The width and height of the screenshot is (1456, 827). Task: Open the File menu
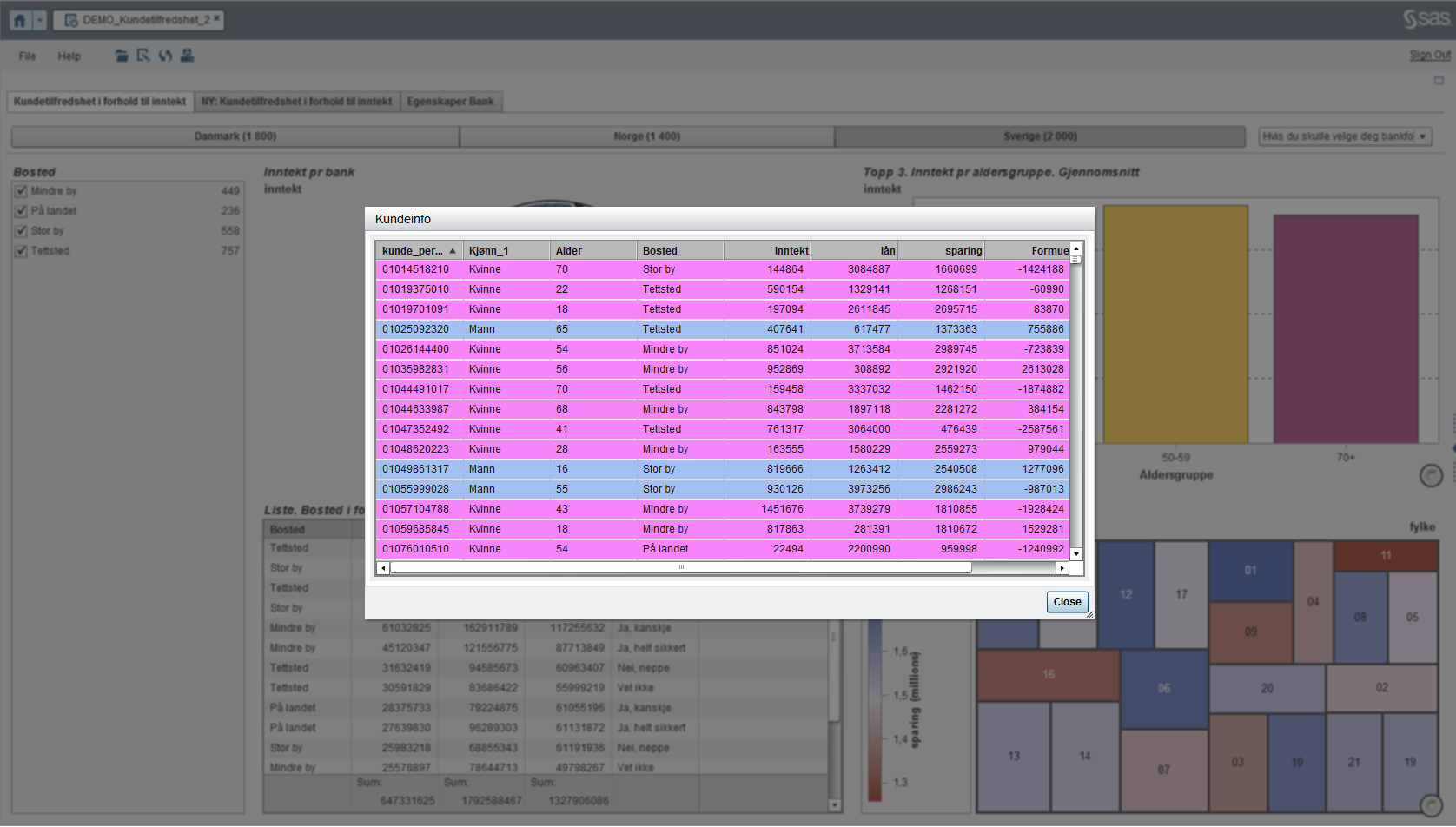point(28,56)
